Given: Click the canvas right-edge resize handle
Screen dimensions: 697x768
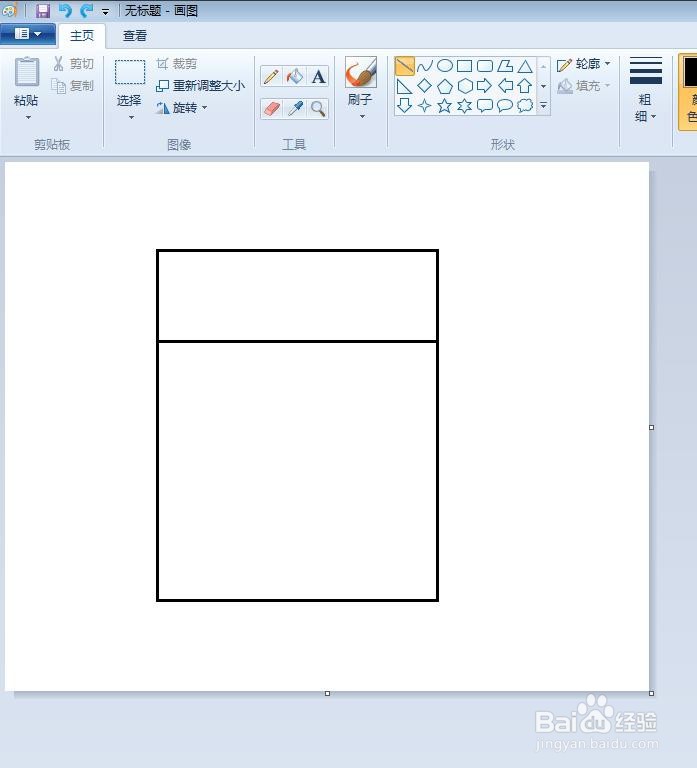Looking at the screenshot, I should pyautogui.click(x=651, y=428).
